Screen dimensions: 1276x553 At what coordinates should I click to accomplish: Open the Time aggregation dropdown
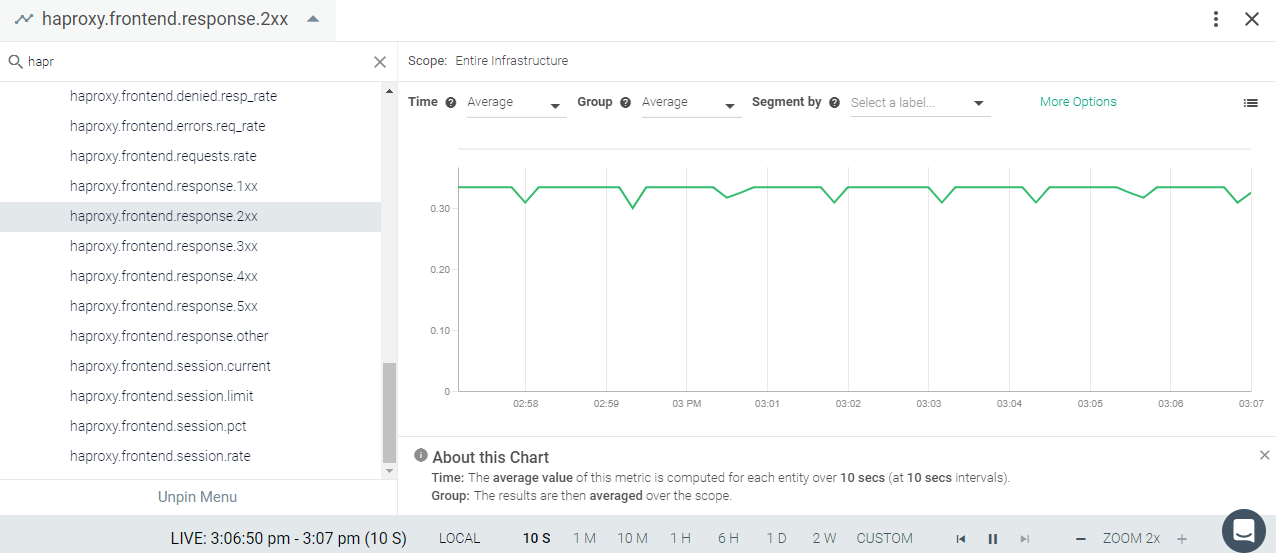(x=516, y=103)
